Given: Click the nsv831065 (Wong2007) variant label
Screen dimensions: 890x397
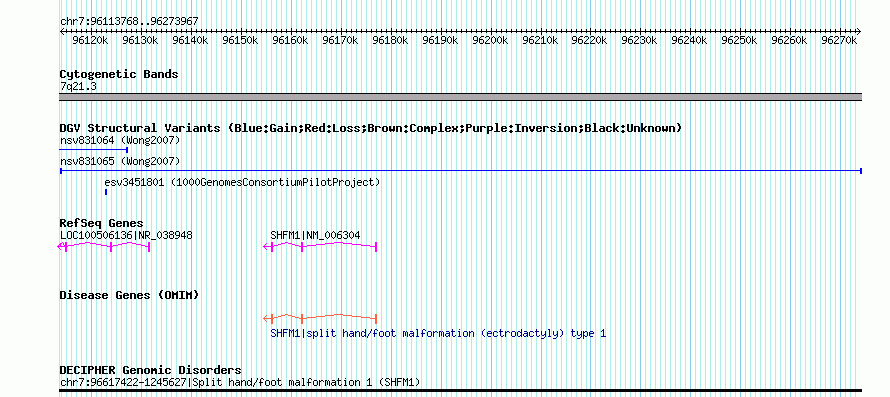Looking at the screenshot, I should (x=120, y=161).
